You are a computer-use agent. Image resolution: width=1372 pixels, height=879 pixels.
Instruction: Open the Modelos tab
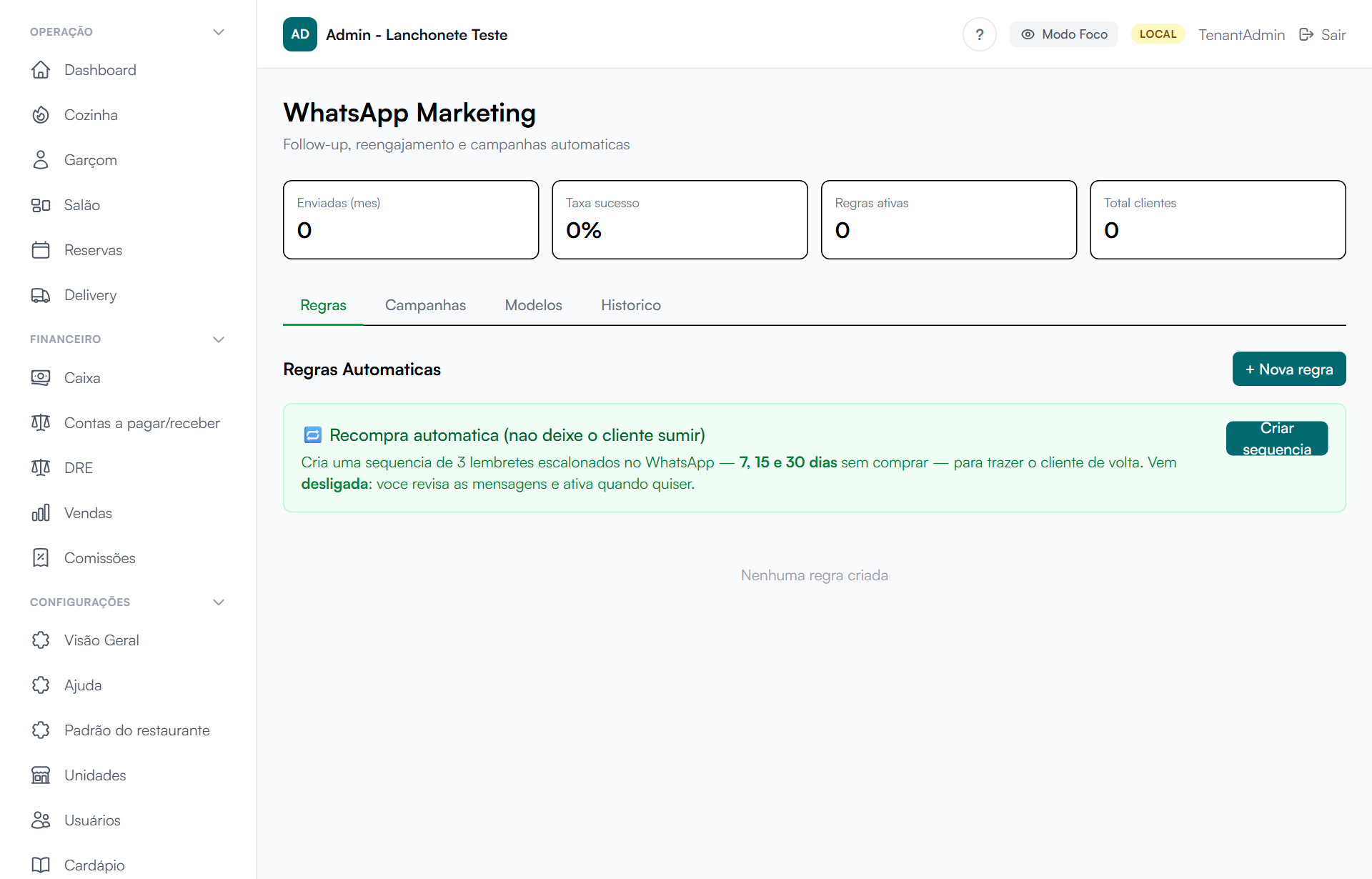533,305
